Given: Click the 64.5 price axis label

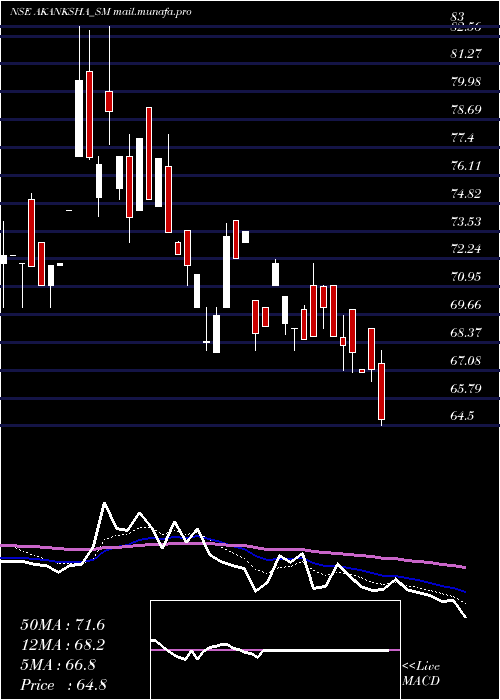Looking at the screenshot, I should click(462, 416).
